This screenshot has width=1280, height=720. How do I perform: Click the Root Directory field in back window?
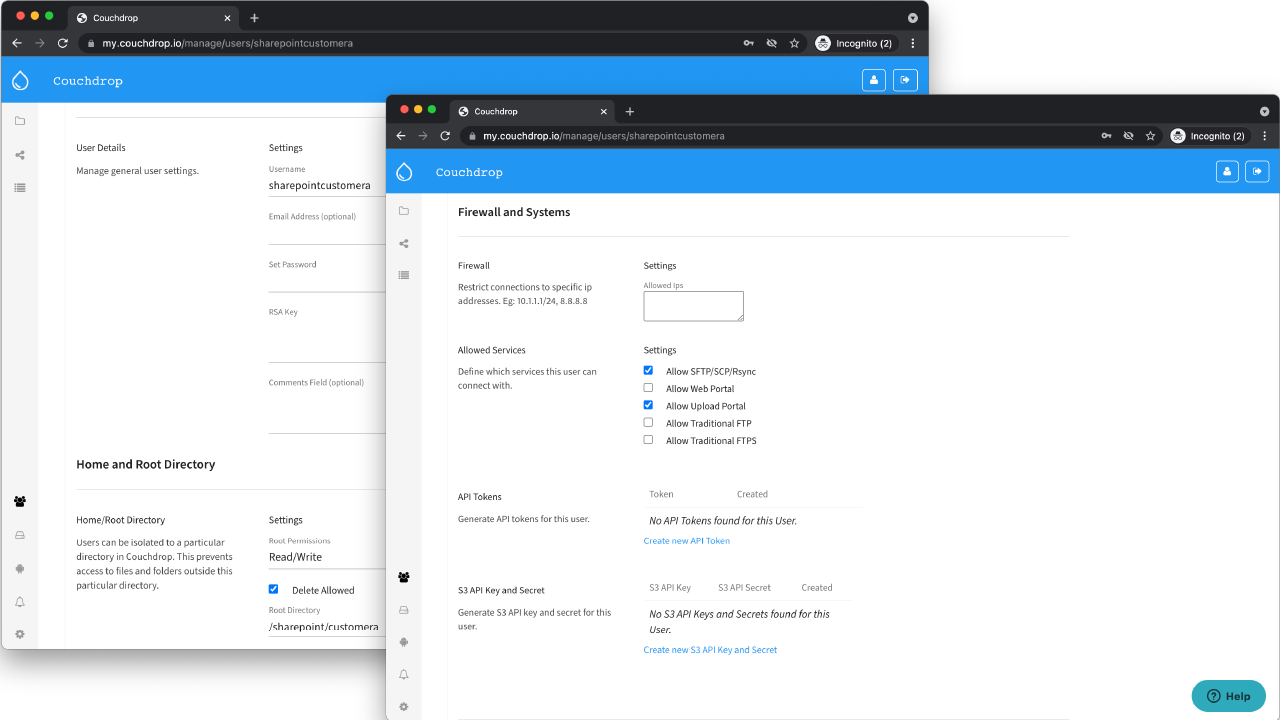coord(327,627)
